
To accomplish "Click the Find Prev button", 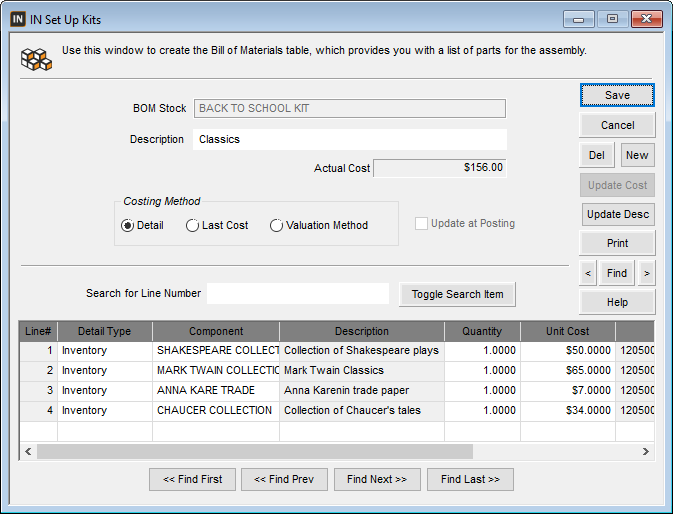I will pos(284,479).
